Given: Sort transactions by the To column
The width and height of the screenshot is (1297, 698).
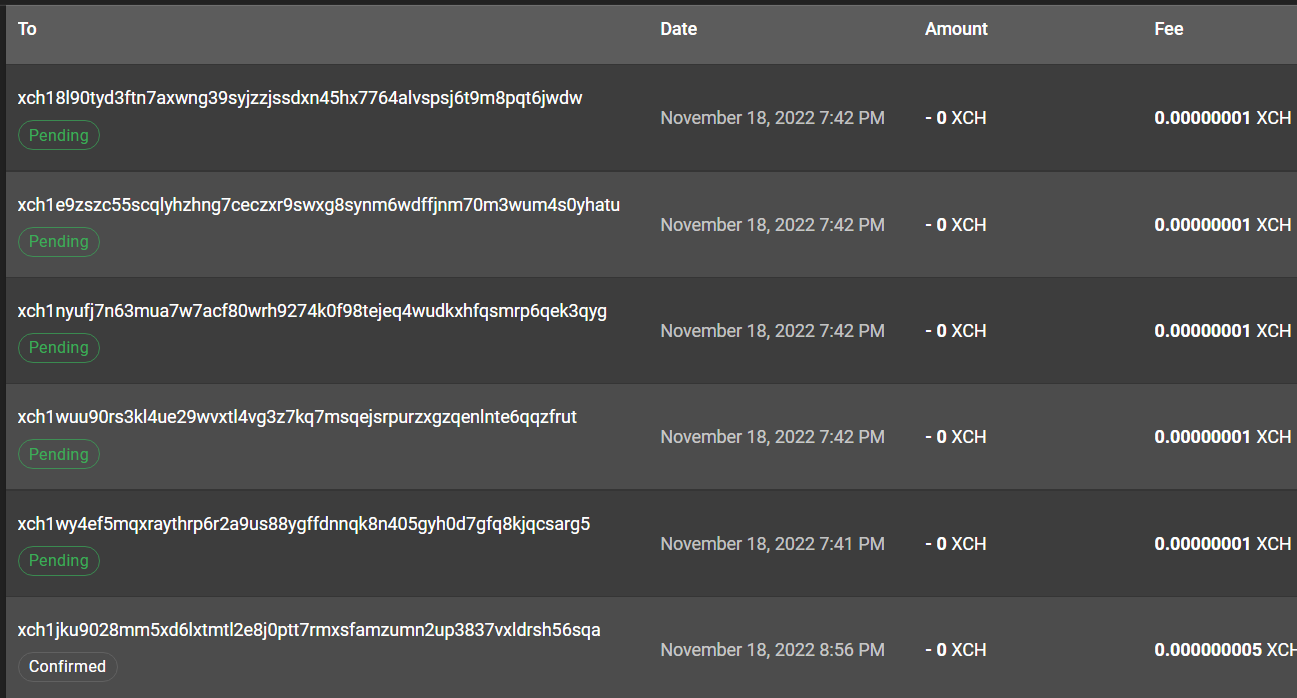Looking at the screenshot, I should 27,29.
